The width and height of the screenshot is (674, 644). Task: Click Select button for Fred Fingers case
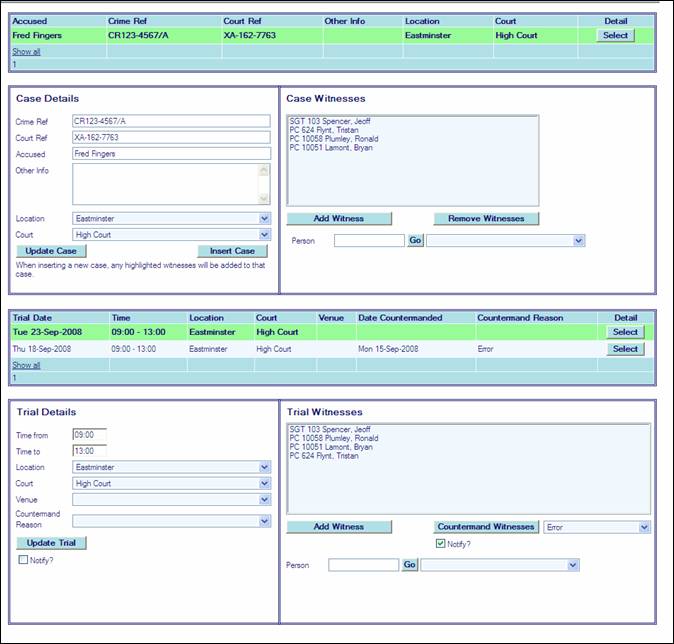(615, 35)
